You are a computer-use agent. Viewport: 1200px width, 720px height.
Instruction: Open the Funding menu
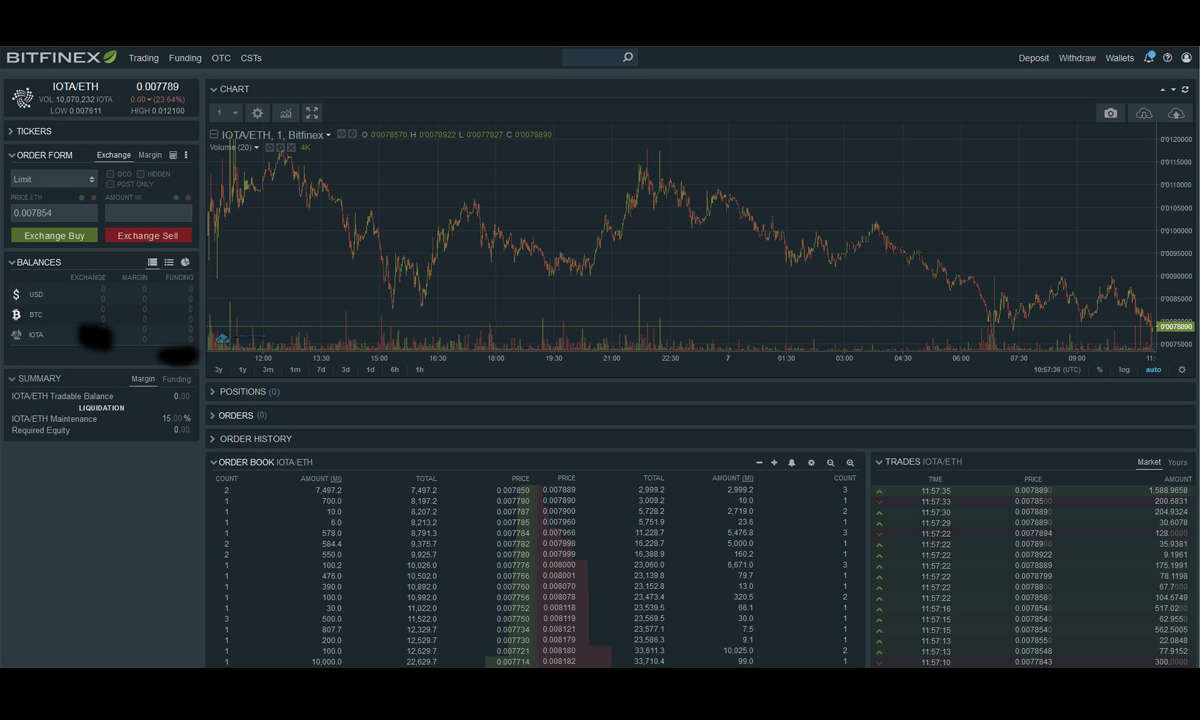pos(185,58)
